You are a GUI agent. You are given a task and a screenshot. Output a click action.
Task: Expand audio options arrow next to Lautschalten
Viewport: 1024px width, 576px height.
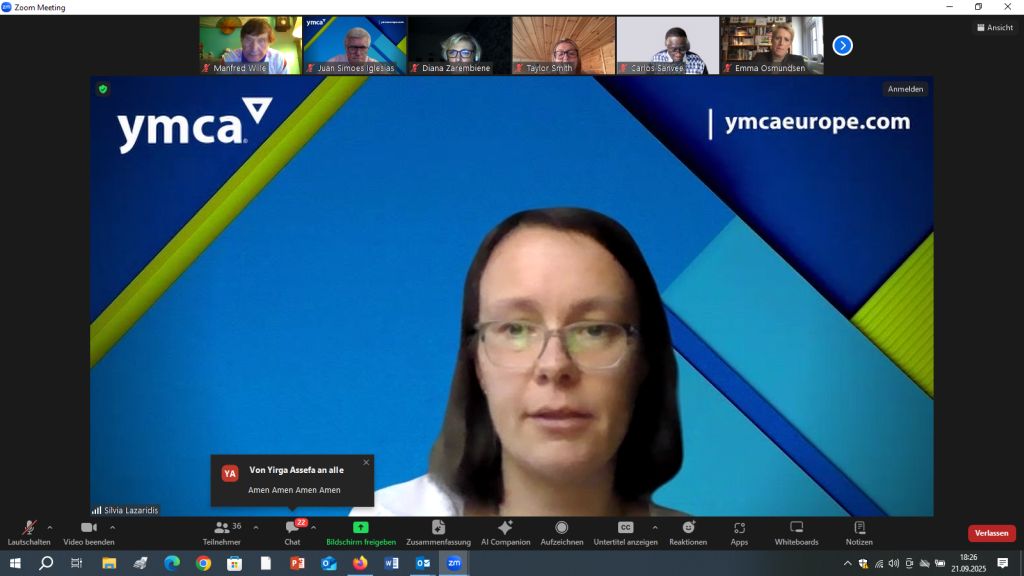click(50, 528)
